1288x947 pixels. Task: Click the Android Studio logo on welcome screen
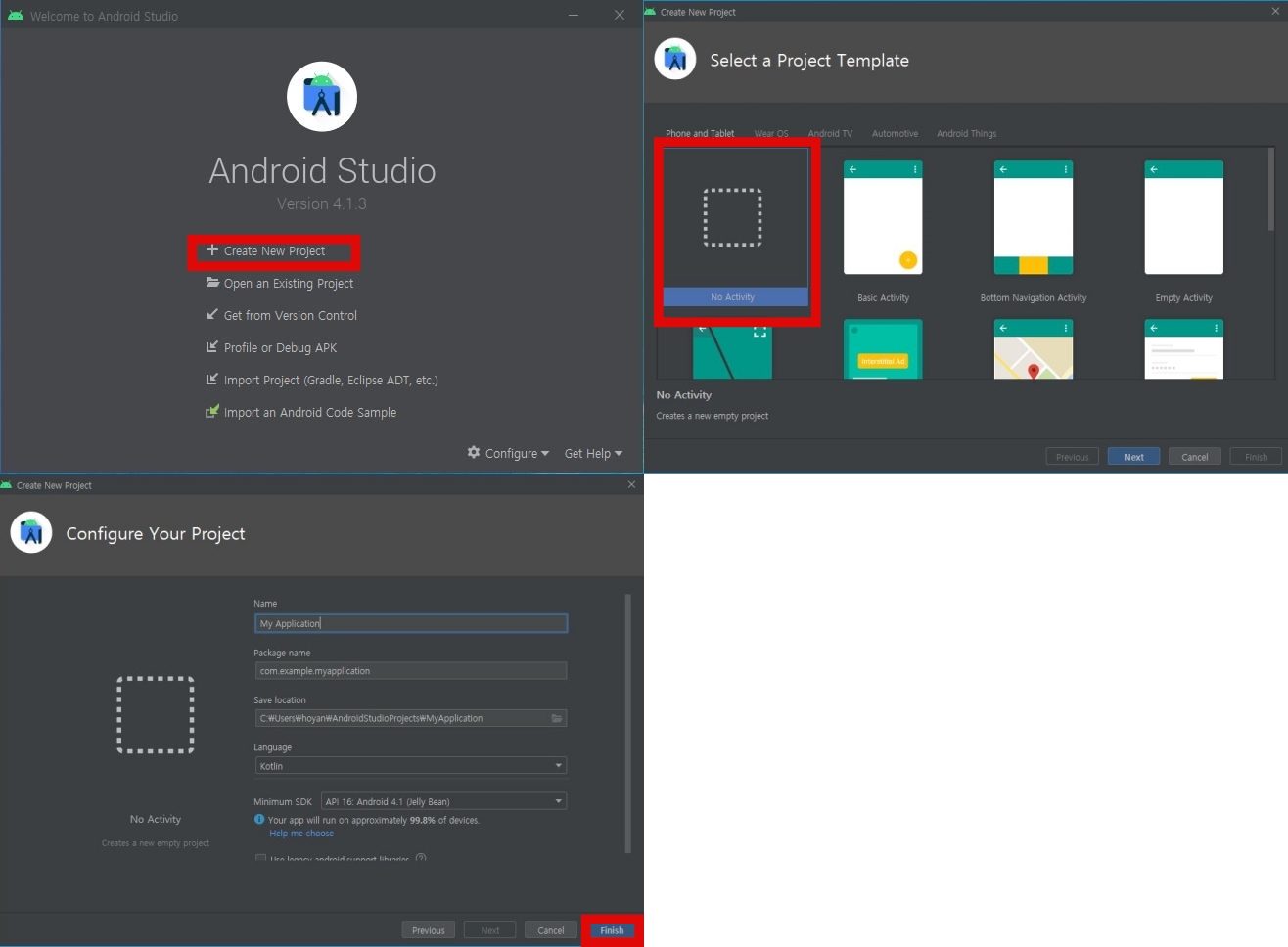pyautogui.click(x=322, y=97)
